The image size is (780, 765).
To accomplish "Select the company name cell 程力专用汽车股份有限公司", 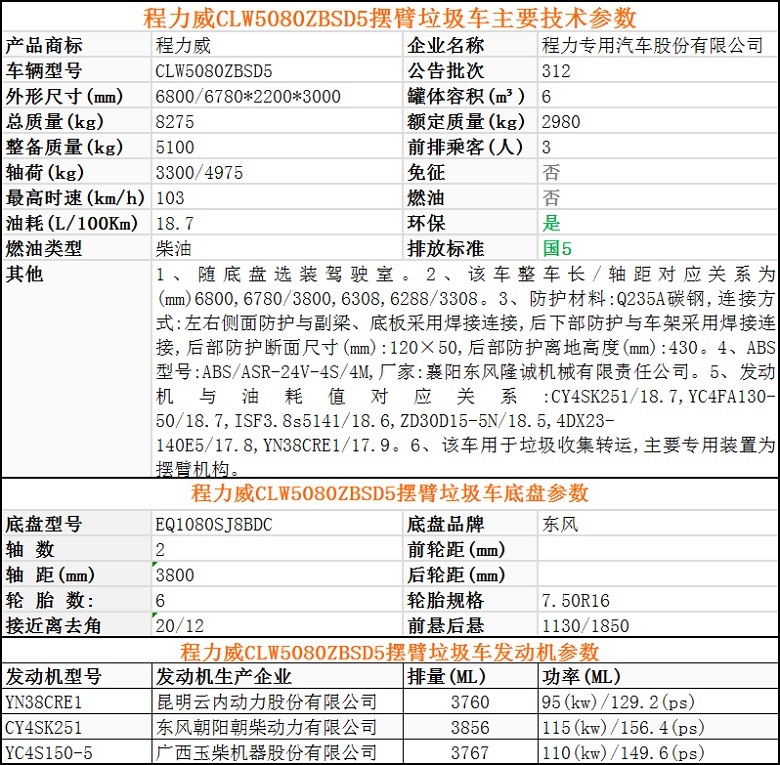I will point(651,45).
